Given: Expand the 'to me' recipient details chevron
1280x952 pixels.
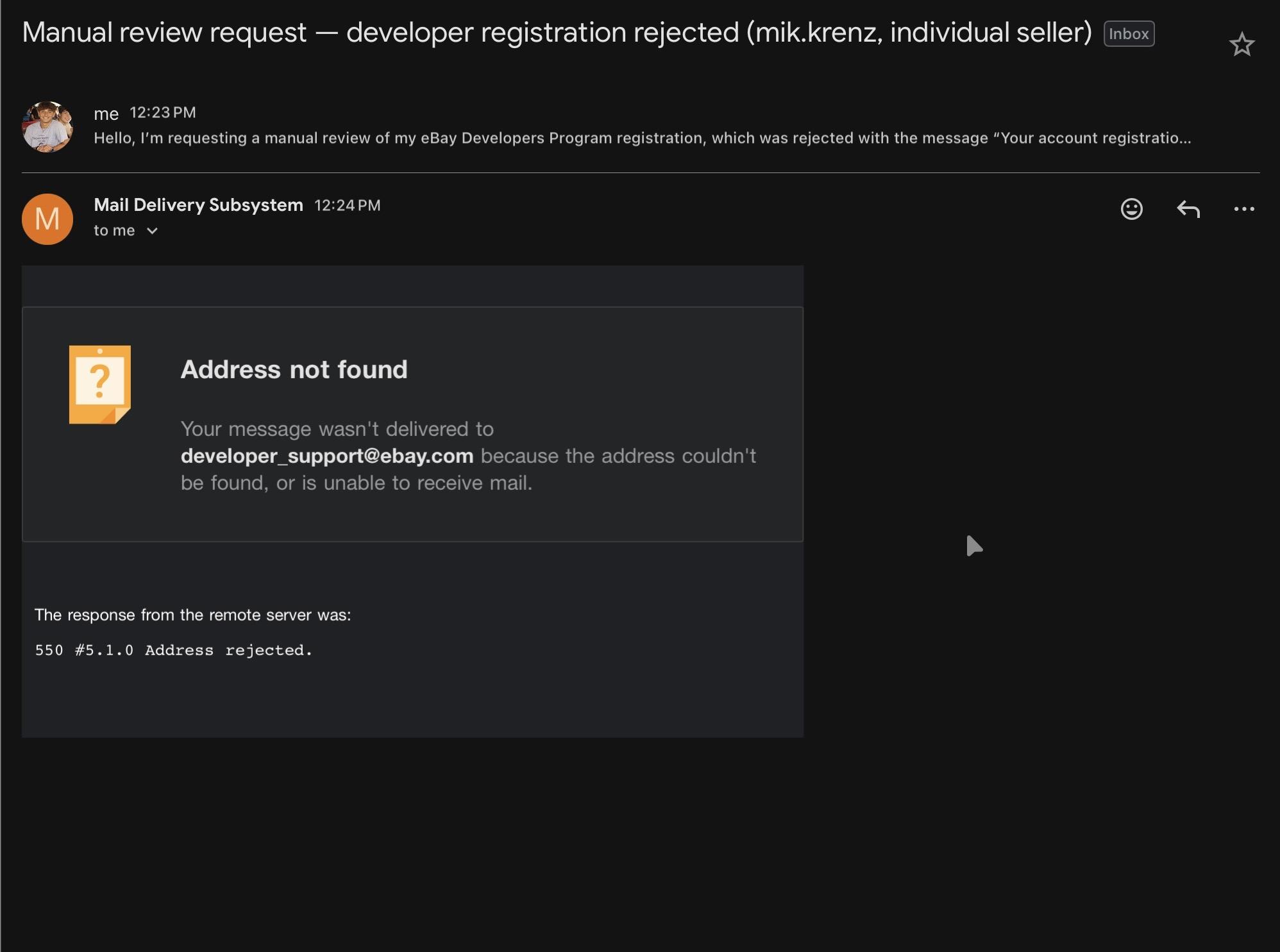Looking at the screenshot, I should point(152,231).
